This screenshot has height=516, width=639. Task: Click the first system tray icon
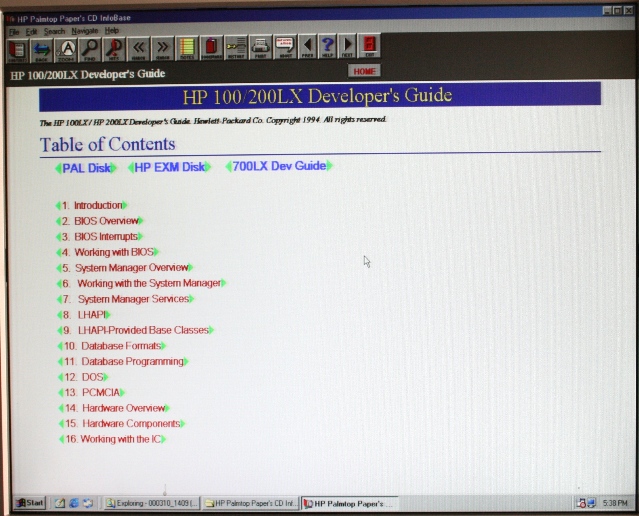tap(581, 503)
